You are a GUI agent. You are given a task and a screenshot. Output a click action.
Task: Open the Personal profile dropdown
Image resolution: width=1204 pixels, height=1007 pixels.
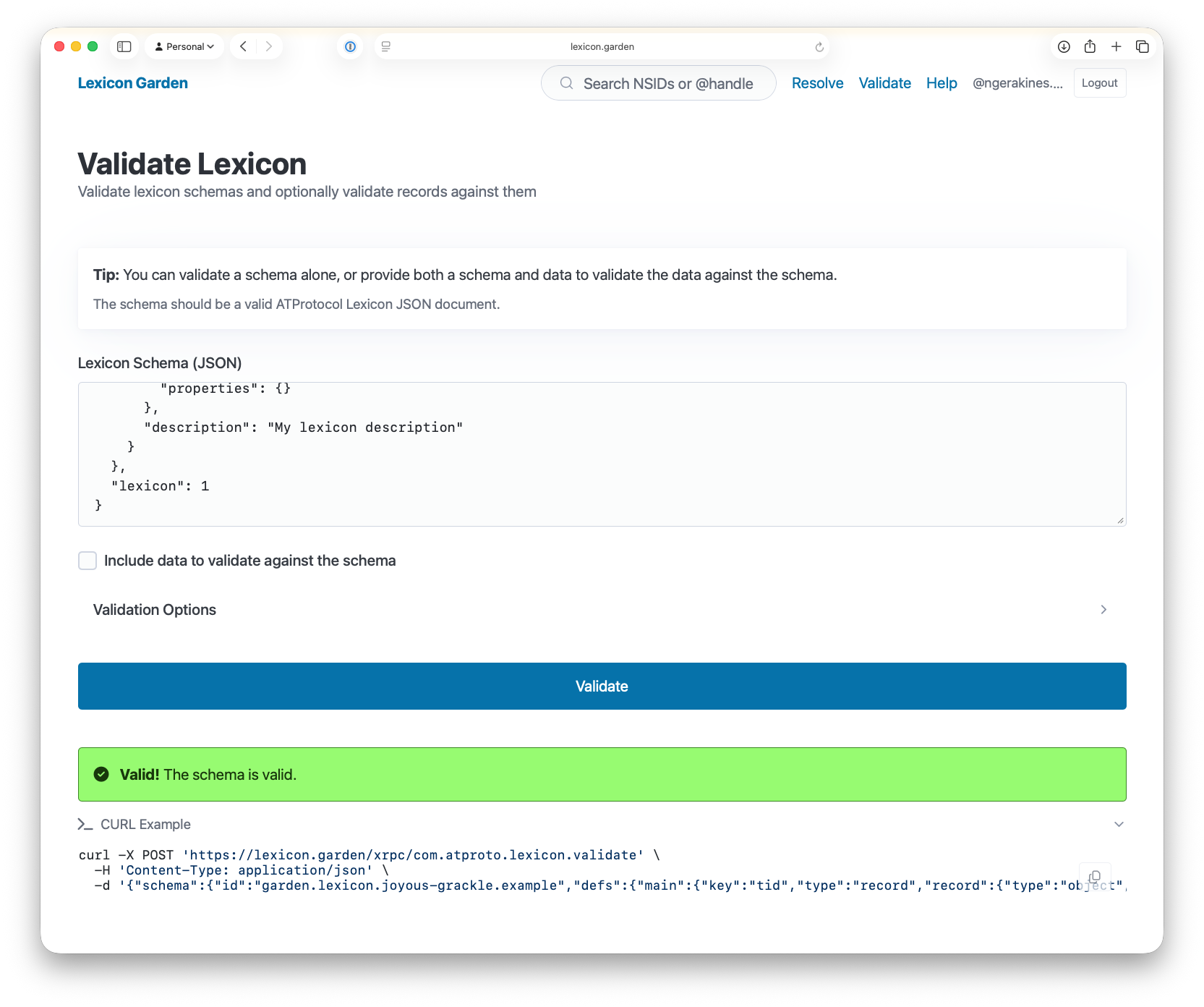click(184, 46)
